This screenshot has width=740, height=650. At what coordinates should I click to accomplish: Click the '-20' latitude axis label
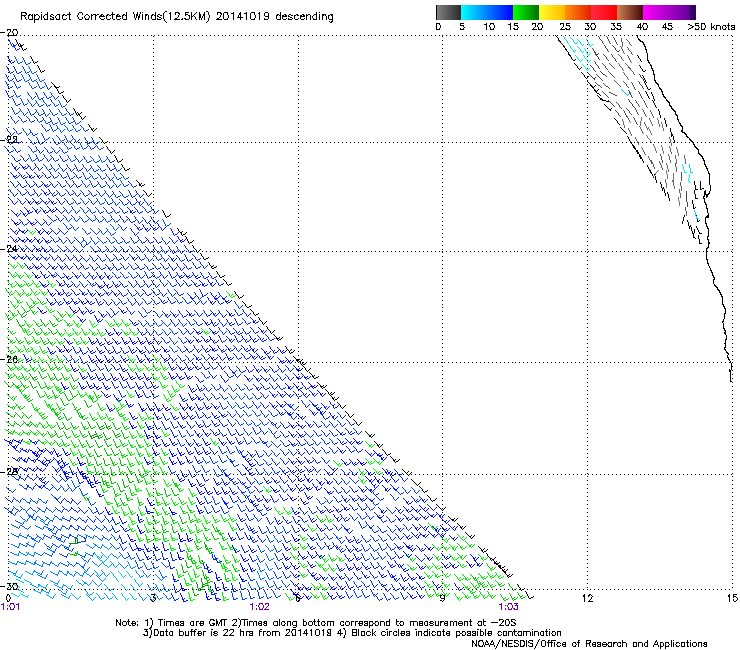point(10,33)
